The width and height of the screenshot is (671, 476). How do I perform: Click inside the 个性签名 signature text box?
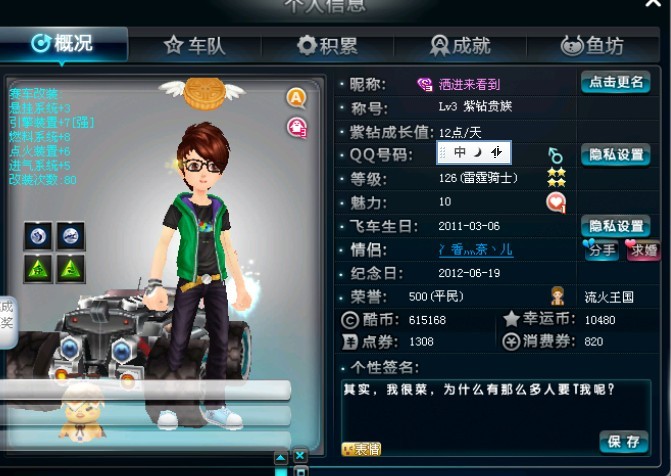(x=496, y=417)
